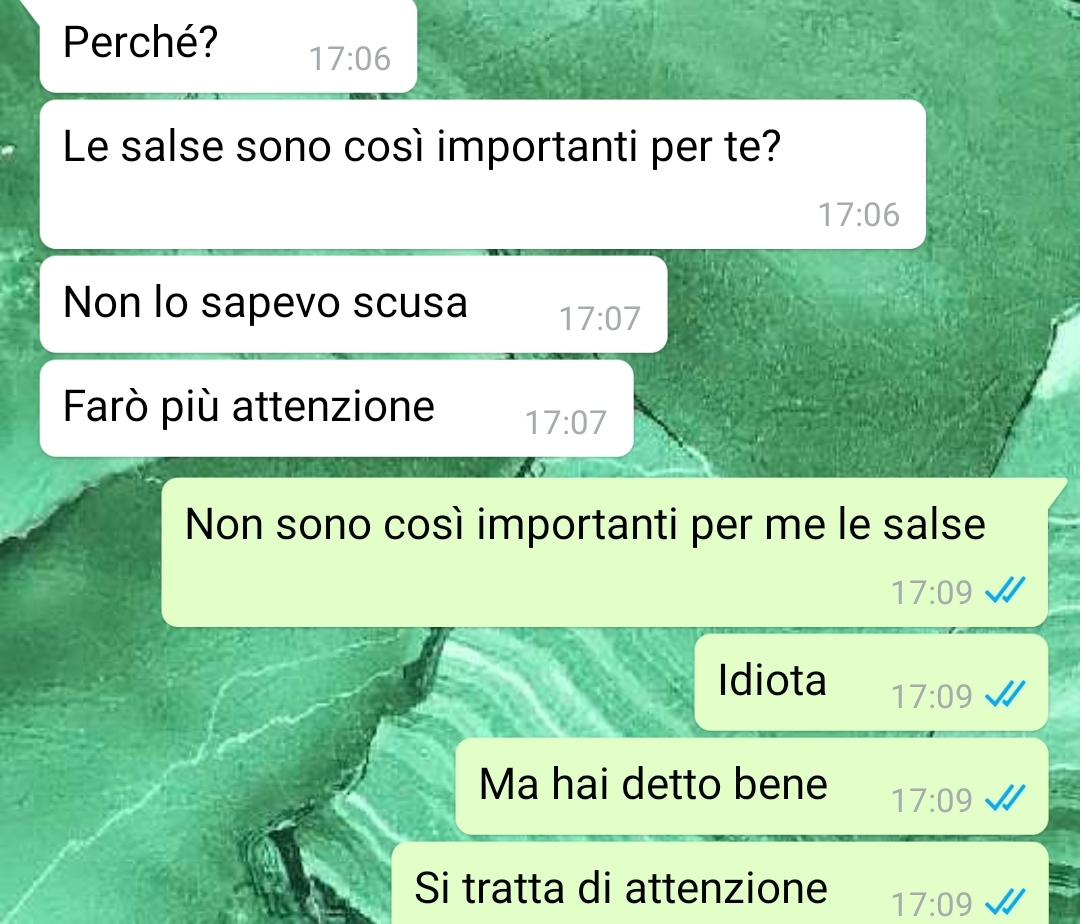The width and height of the screenshot is (1080, 924).
Task: Tap the 'Ma hai detto bene' message
Action: click(x=752, y=786)
